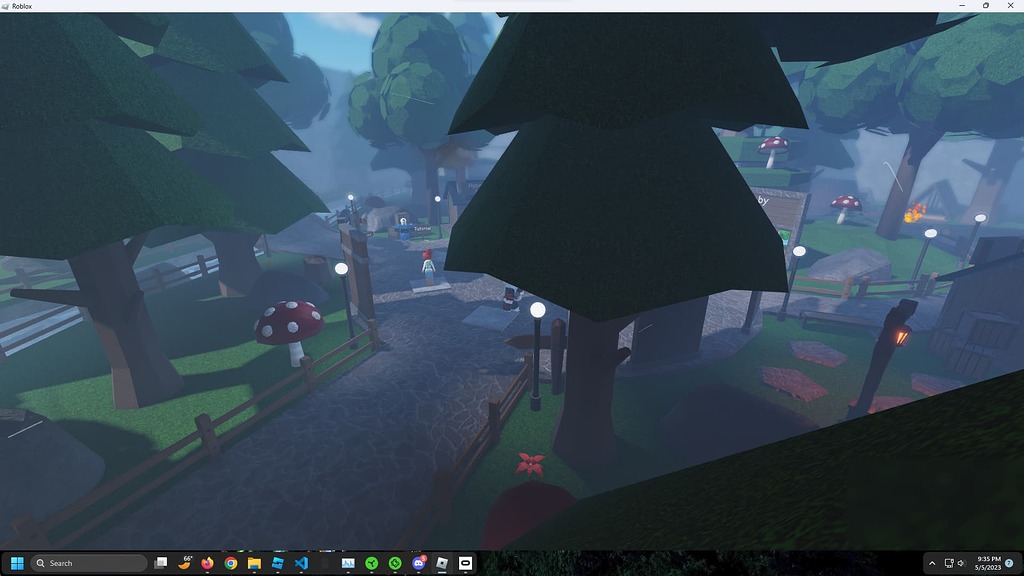Open Visual Studio Code from the taskbar
This screenshot has width=1024, height=576.
[x=301, y=563]
